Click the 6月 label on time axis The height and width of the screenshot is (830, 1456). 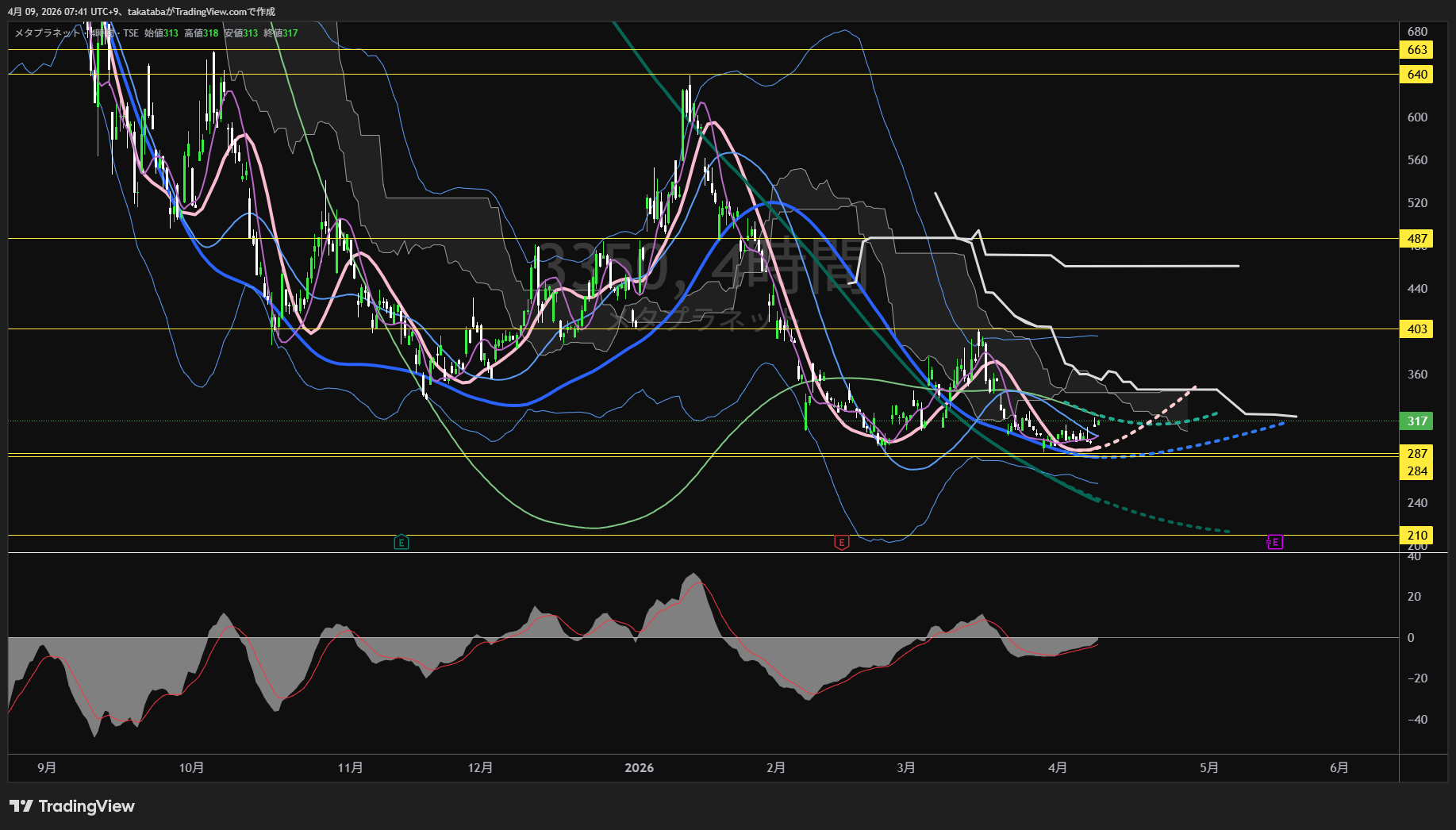tap(1339, 768)
